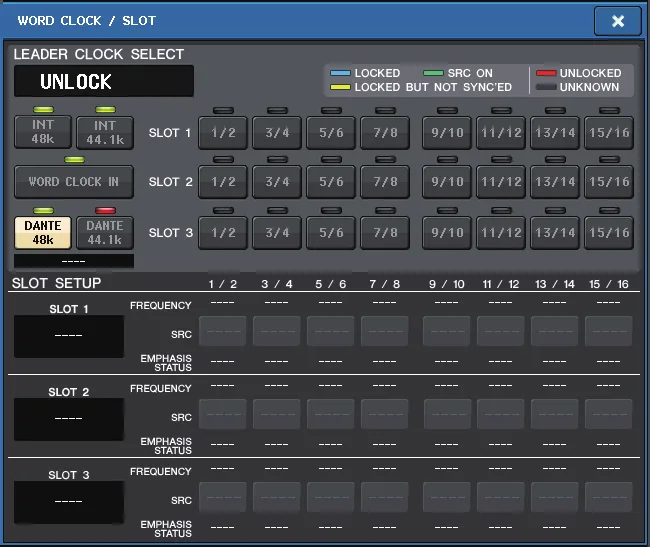Image resolution: width=650 pixels, height=547 pixels.
Task: Toggle SLOT 3 SRC for channels 9/10
Action: point(446,497)
